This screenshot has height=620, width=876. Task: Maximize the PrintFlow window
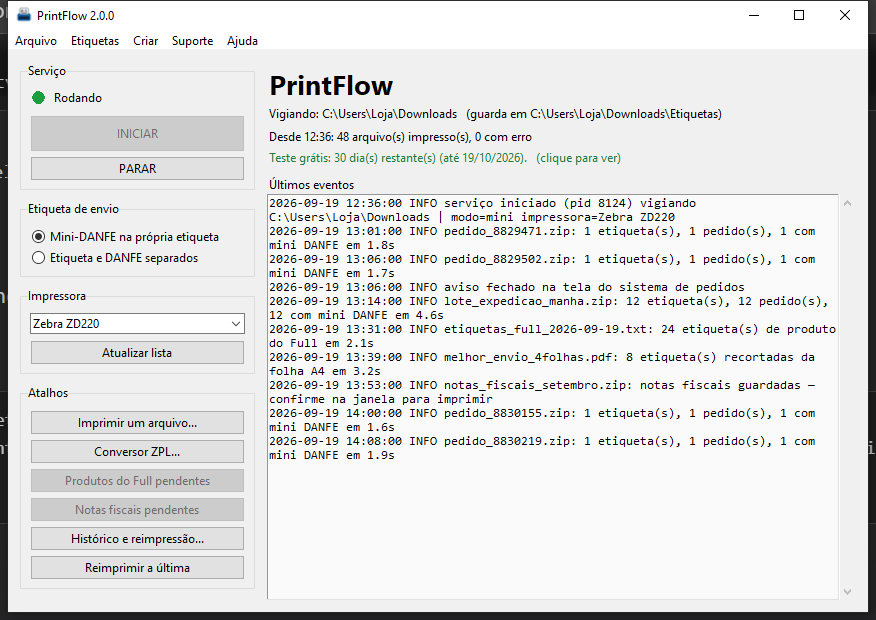click(x=799, y=15)
